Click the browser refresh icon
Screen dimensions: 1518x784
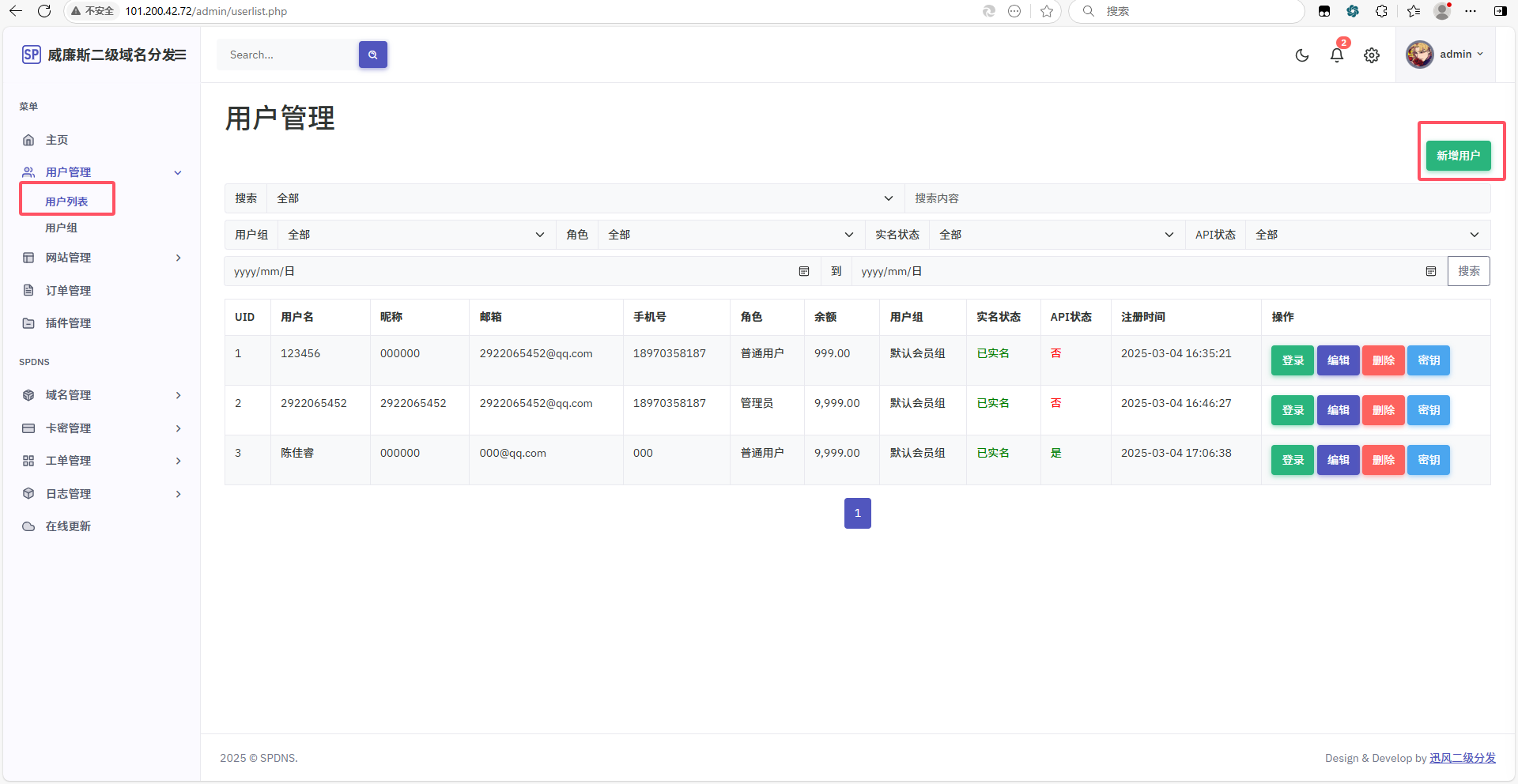pos(44,11)
